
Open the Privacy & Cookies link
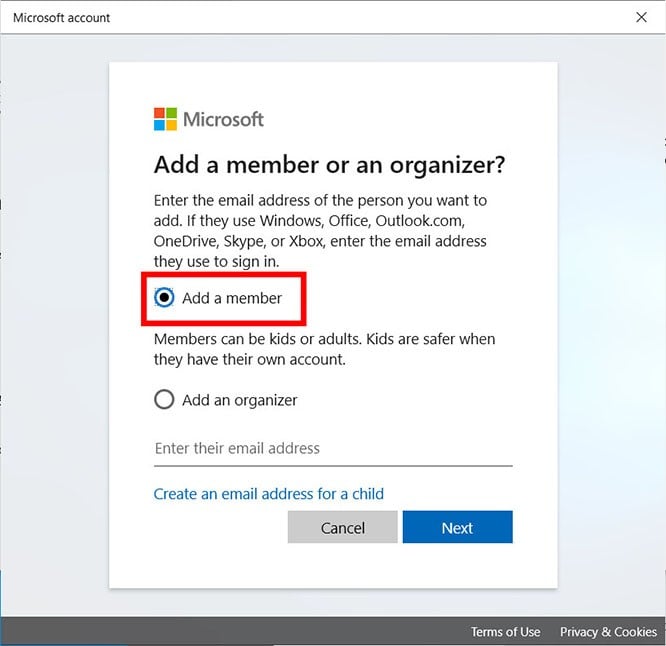[608, 632]
